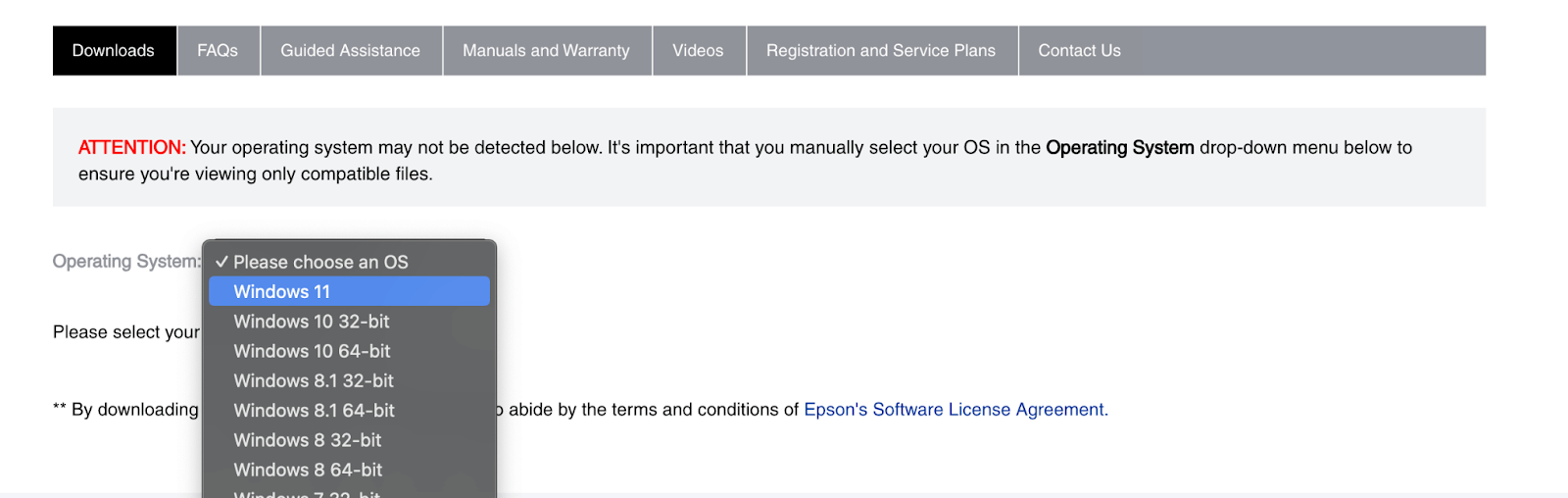Pick Windows 8 64-bit from dropdown
The image size is (1568, 498).
tap(308, 471)
